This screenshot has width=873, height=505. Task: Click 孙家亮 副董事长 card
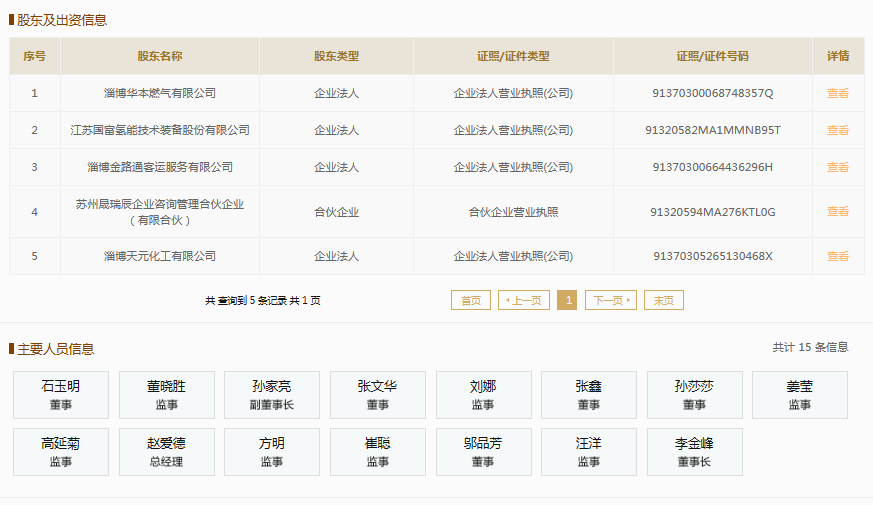click(x=272, y=395)
